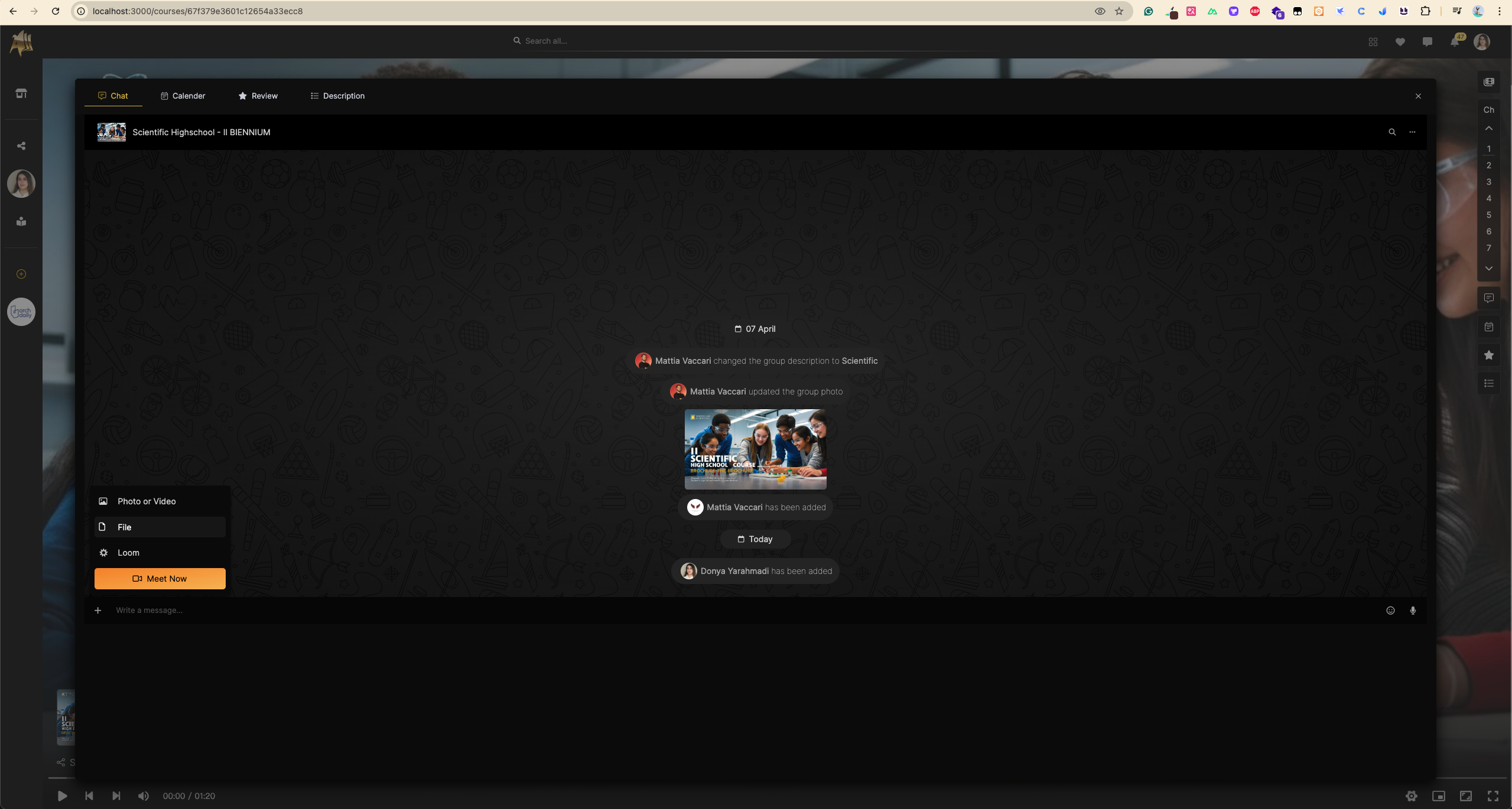Open the Description tab

(x=337, y=96)
